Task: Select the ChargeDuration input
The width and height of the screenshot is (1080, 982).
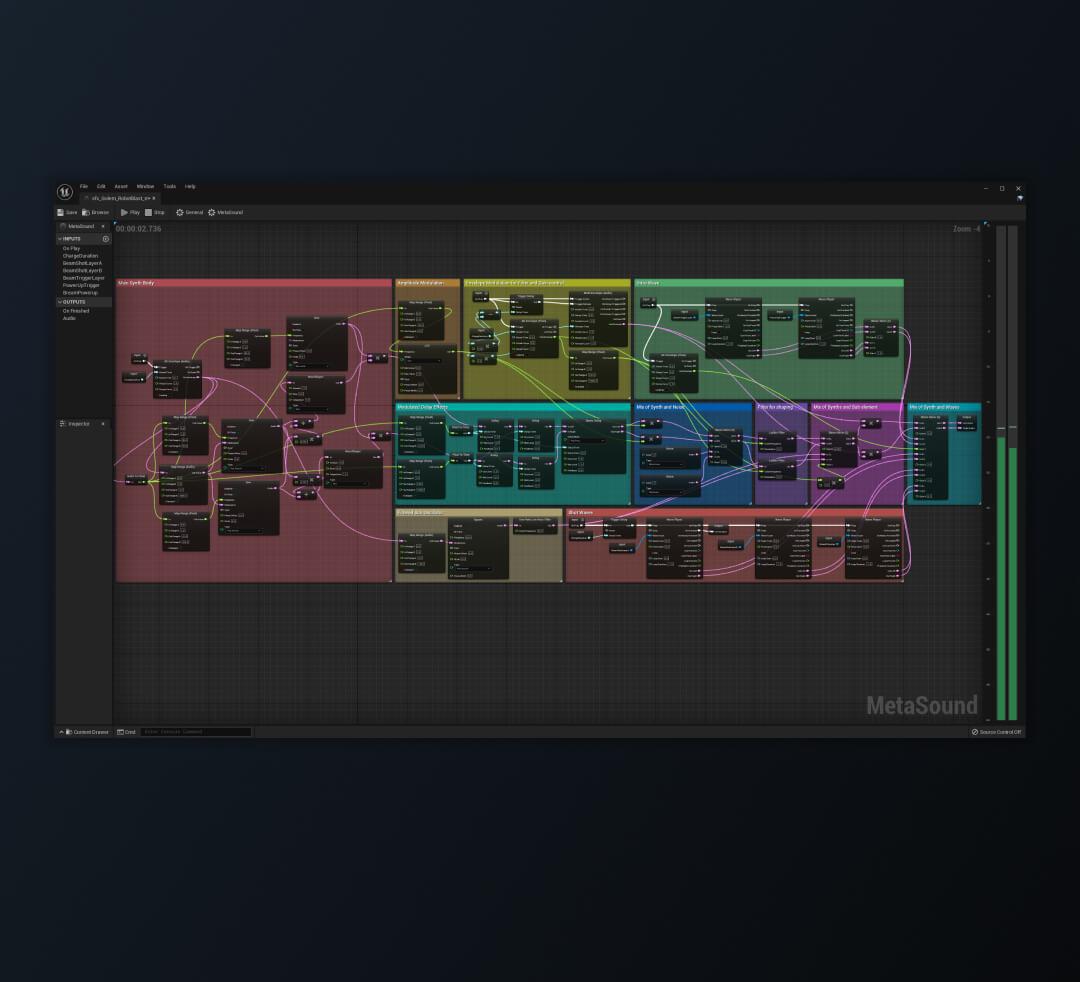Action: pos(81,256)
